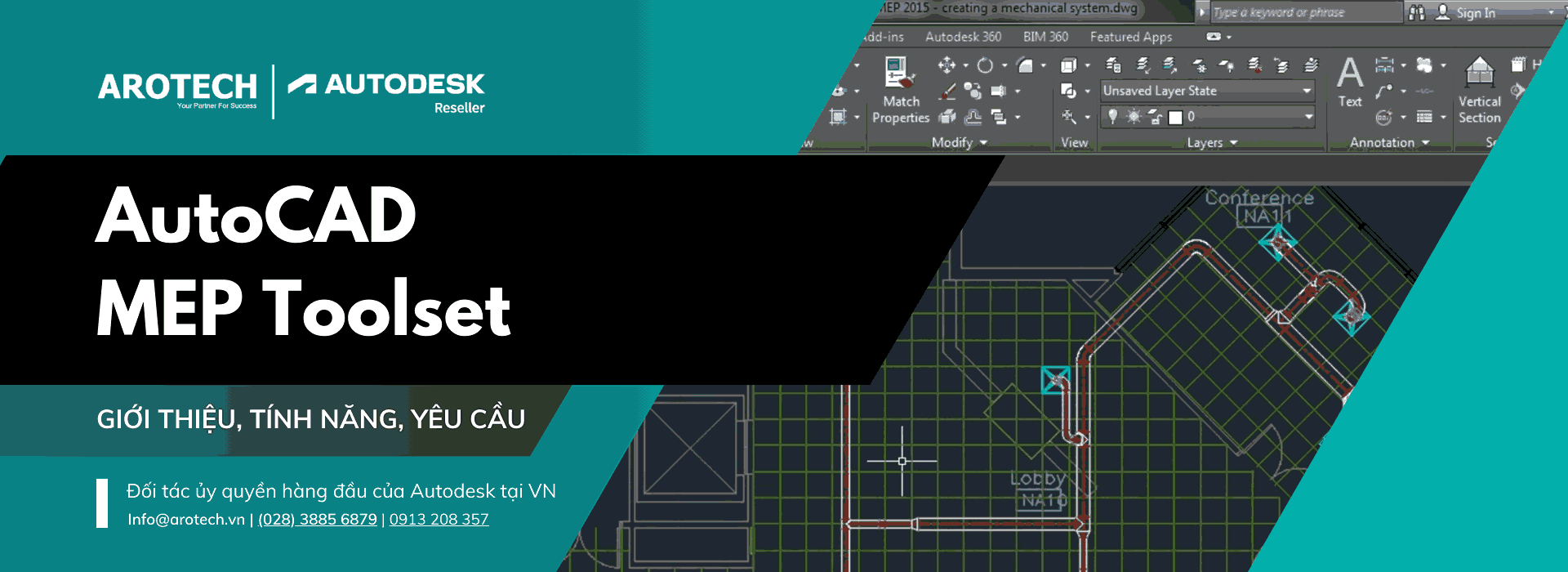
Task: Click the leader arrow icon in Annotation
Action: pos(1383,91)
